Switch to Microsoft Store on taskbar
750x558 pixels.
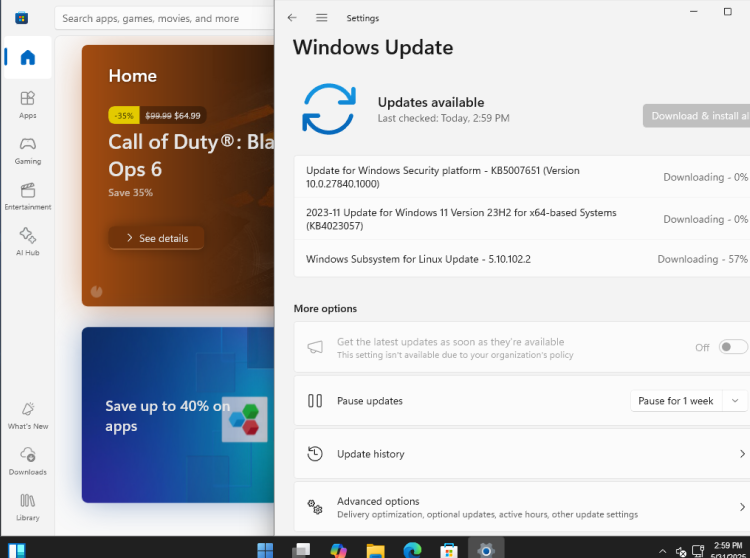click(x=449, y=550)
